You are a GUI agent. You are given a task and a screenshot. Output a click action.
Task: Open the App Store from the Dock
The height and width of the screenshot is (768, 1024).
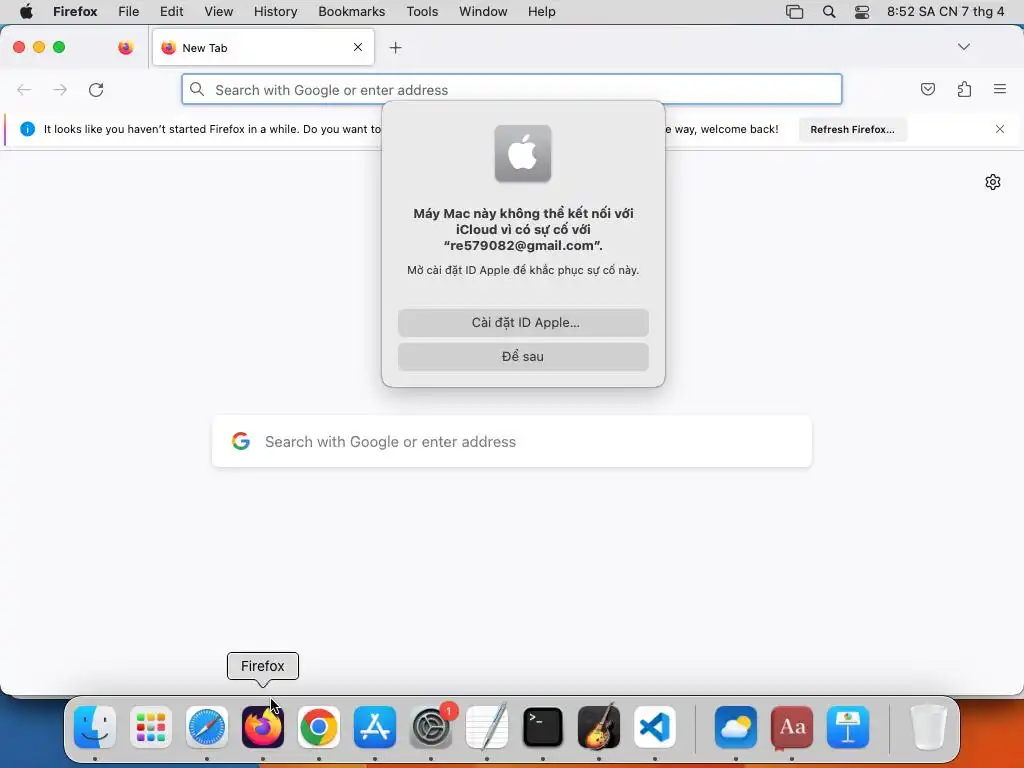[375, 727]
